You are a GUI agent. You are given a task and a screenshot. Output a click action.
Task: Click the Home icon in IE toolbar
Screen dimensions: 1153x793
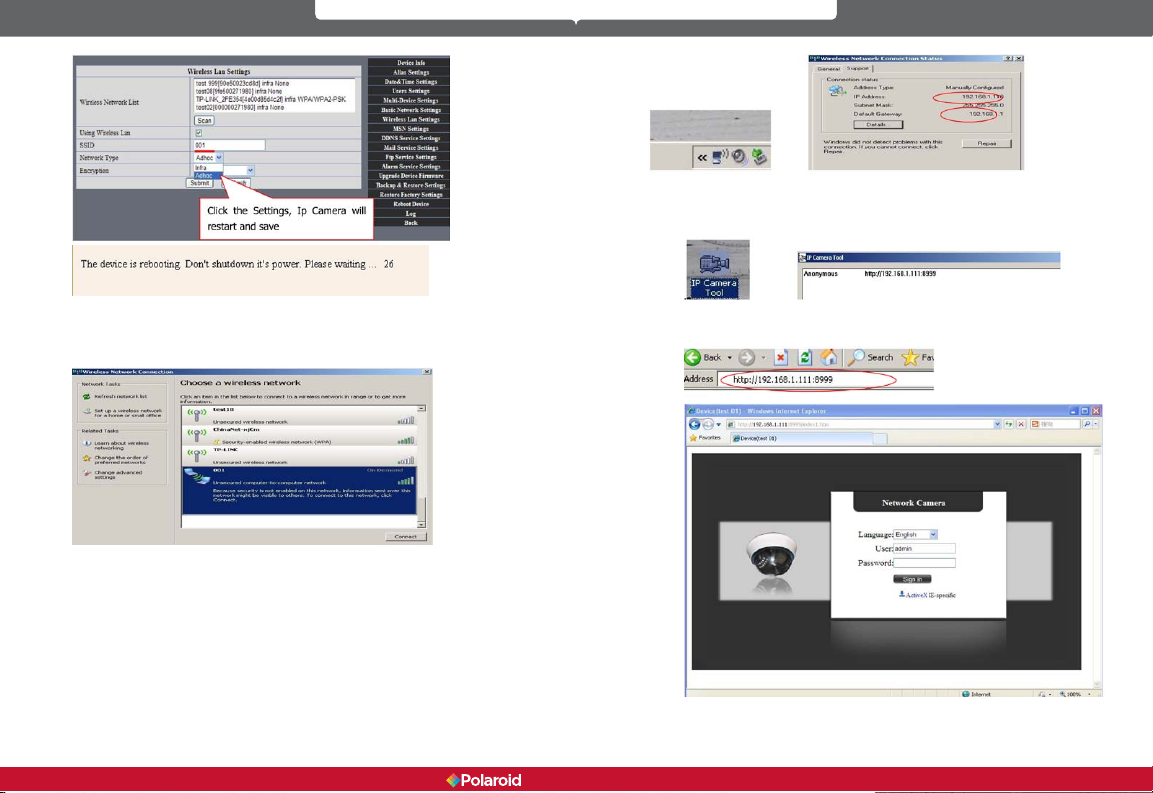click(x=829, y=358)
